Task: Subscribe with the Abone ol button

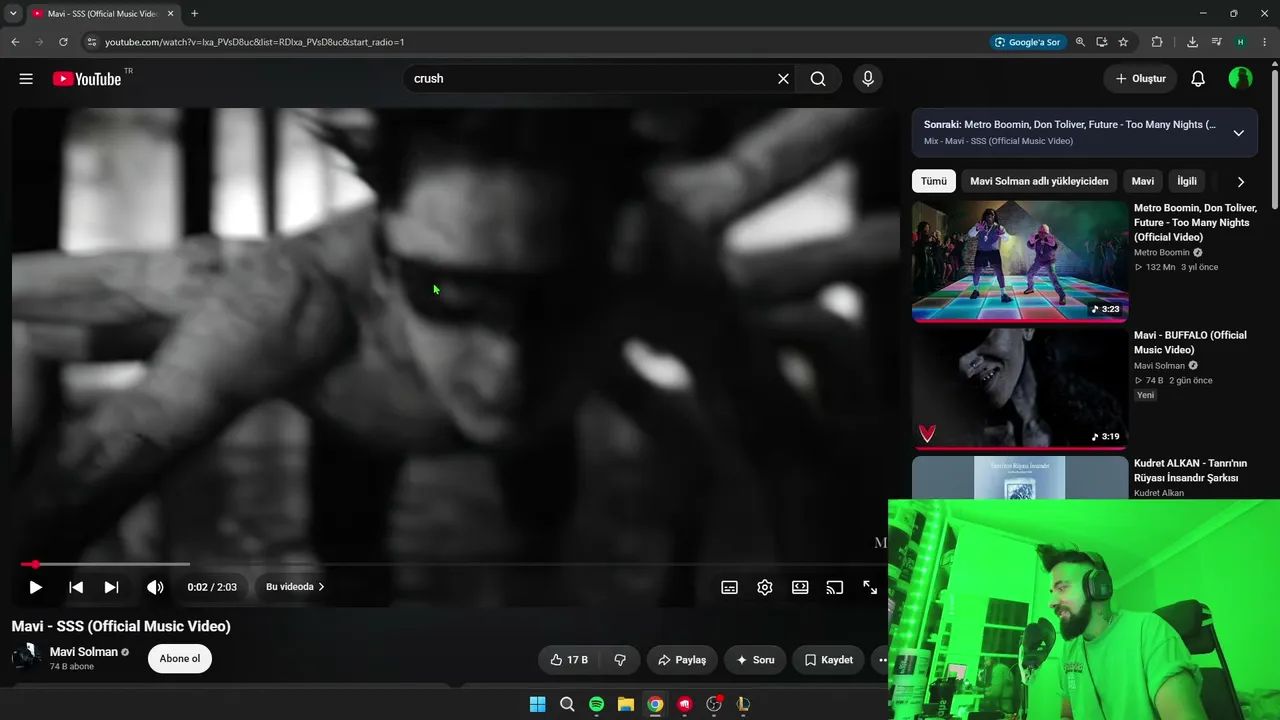Action: 180,659
